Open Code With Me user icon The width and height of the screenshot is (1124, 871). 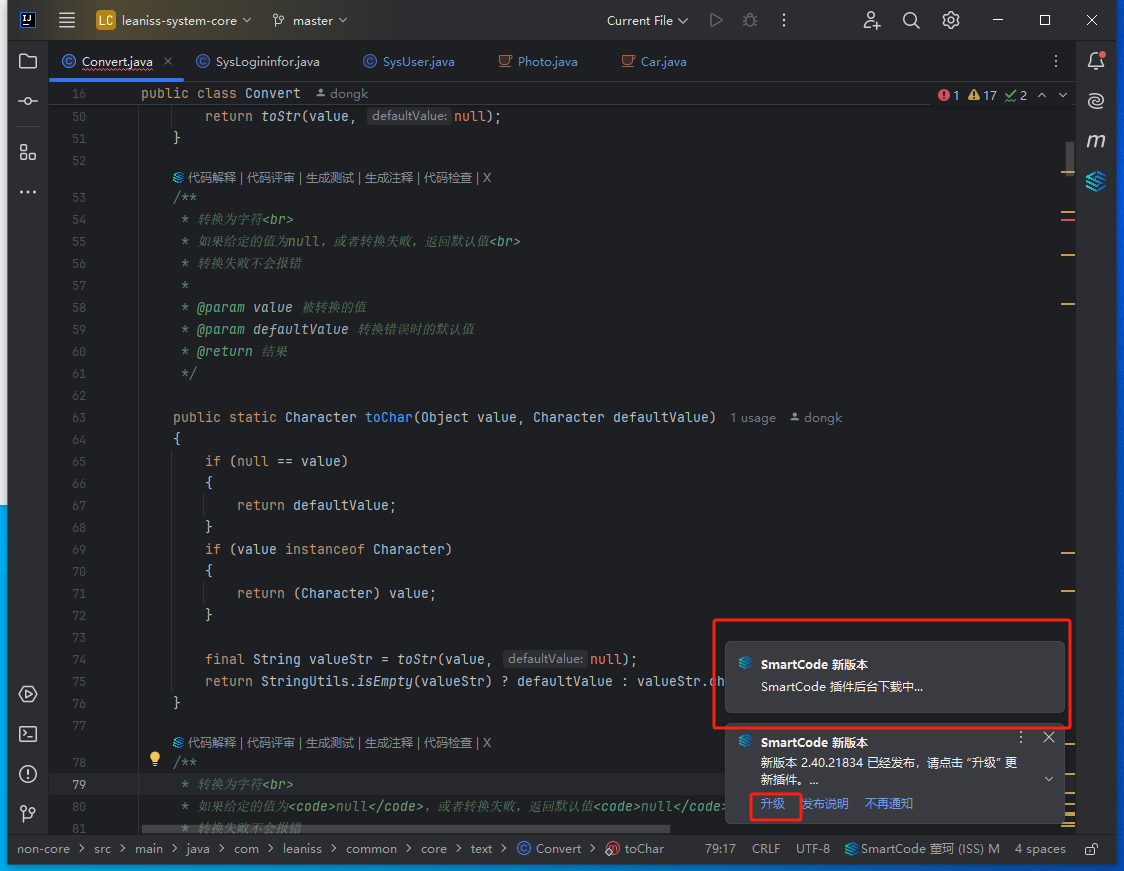tap(872, 20)
